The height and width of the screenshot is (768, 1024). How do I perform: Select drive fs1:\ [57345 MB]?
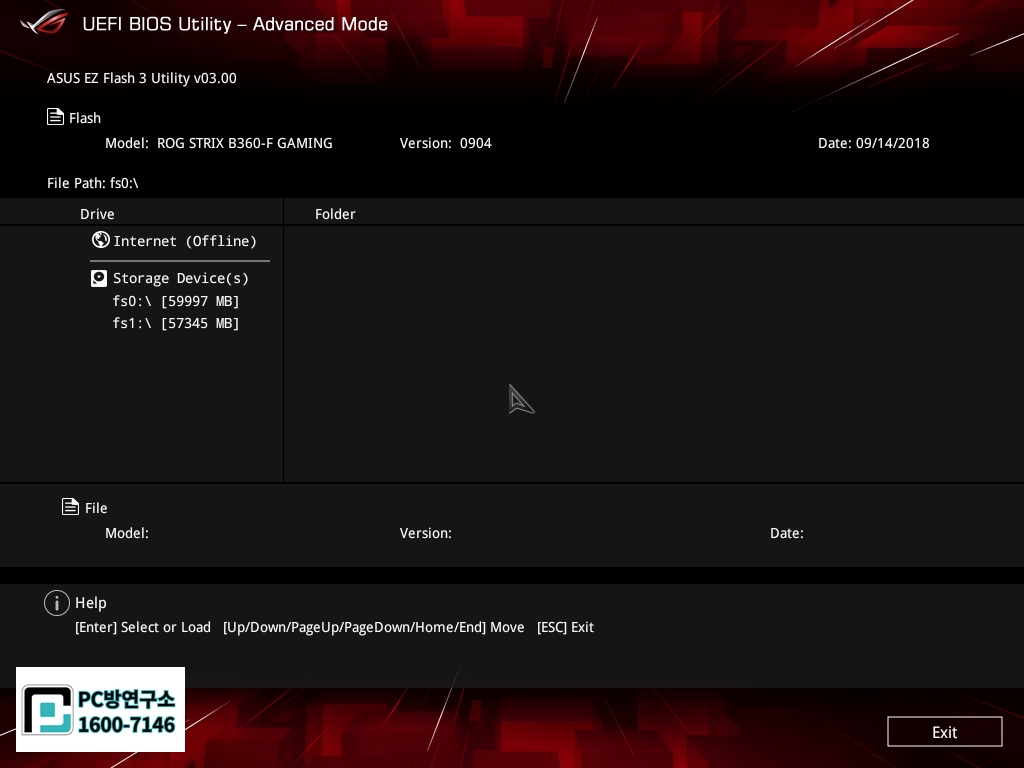pyautogui.click(x=176, y=323)
